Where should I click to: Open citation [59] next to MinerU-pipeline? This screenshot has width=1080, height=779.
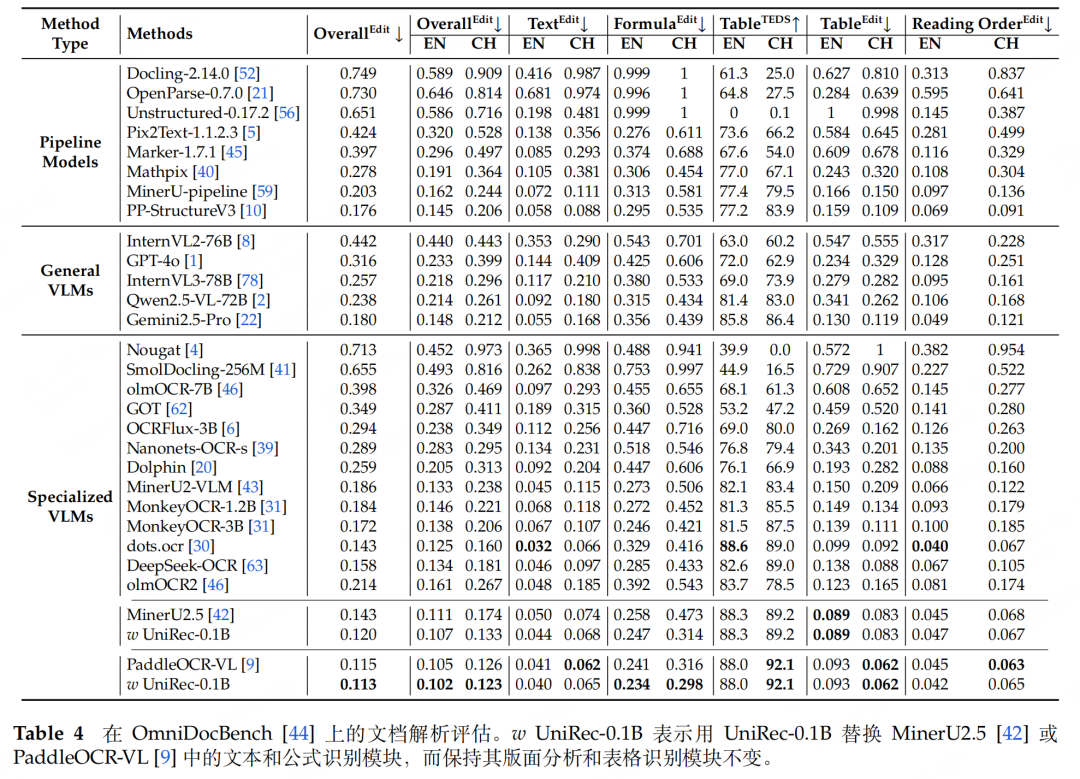tap(265, 191)
